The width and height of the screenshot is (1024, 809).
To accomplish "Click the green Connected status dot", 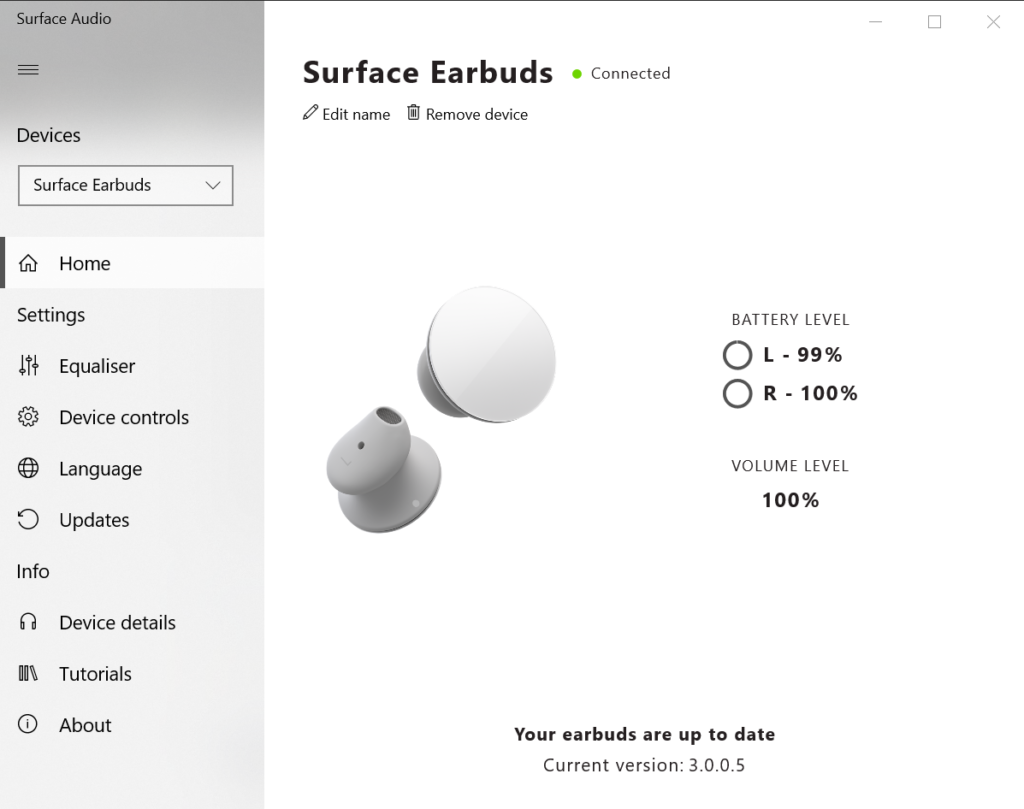I will (x=575, y=73).
